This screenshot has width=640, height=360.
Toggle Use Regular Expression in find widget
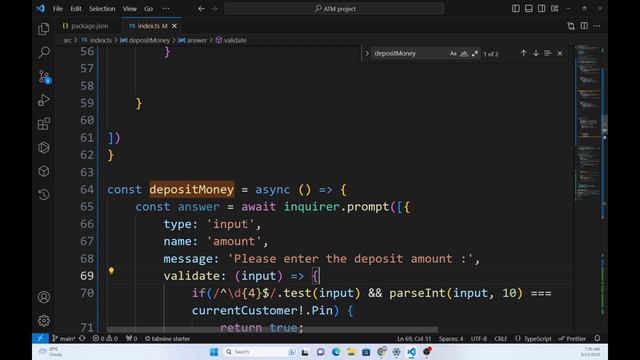(x=475, y=53)
